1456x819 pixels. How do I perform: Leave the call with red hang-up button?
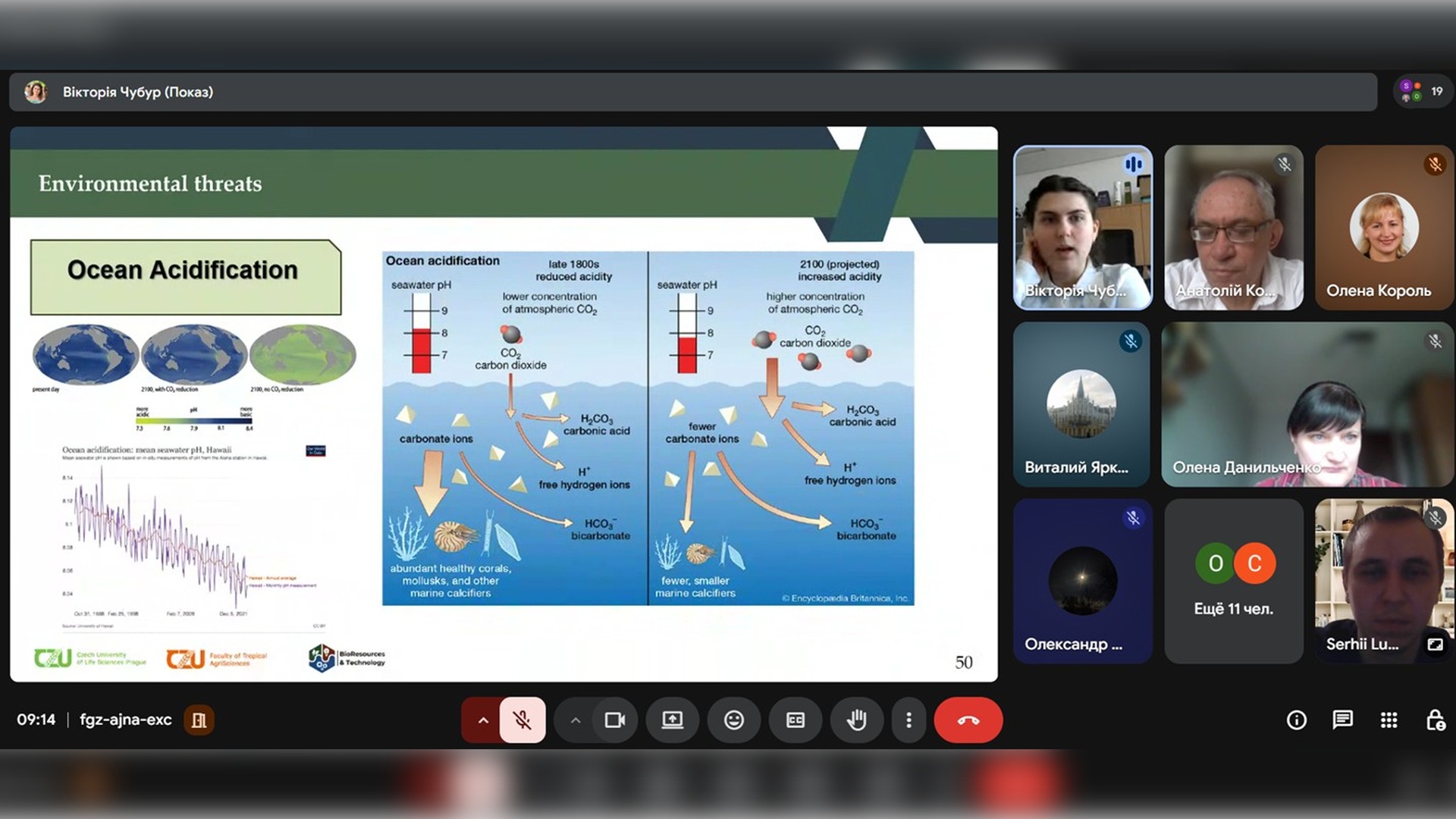[x=968, y=720]
